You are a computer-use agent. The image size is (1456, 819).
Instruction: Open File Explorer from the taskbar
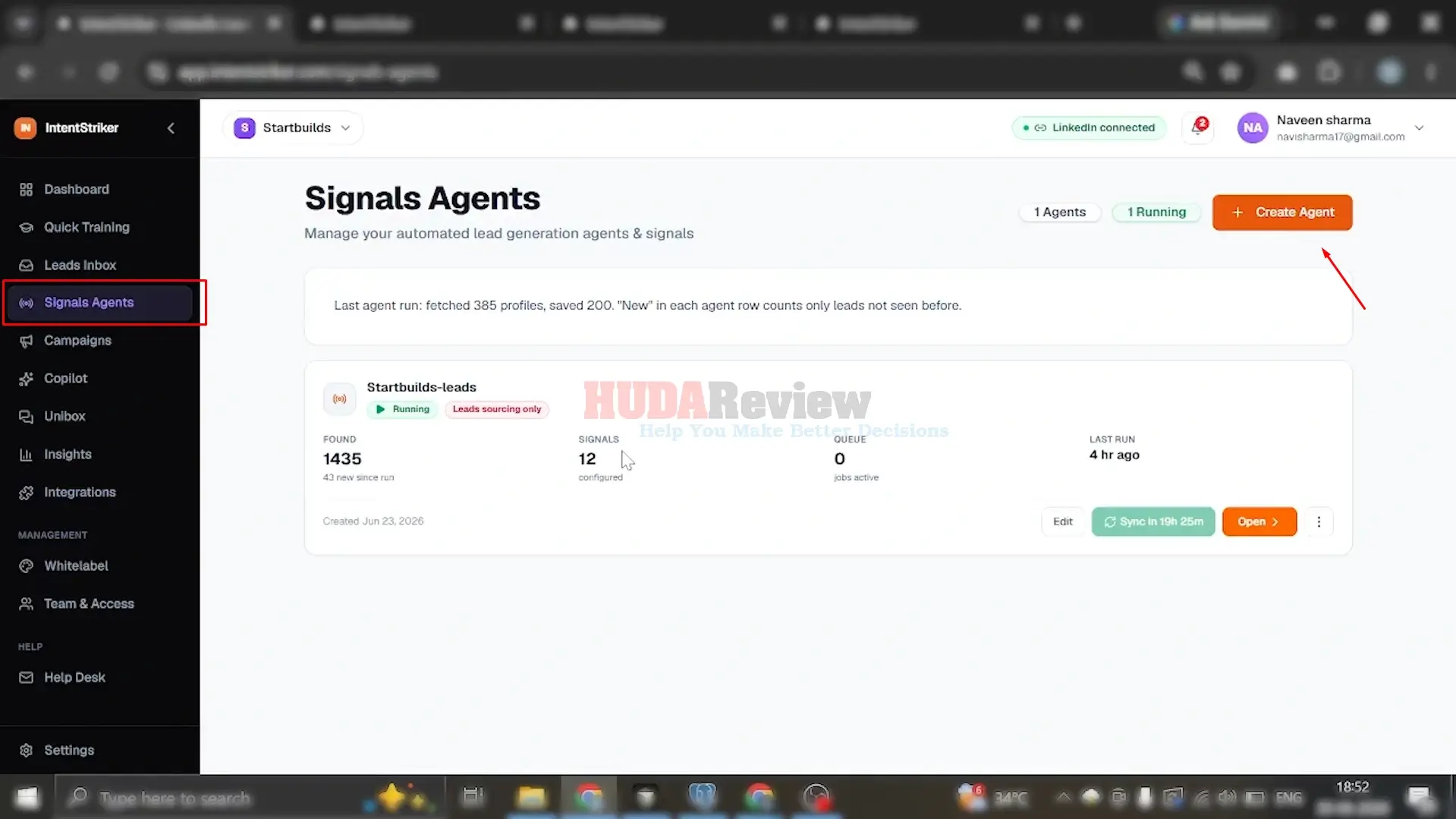coord(531,797)
